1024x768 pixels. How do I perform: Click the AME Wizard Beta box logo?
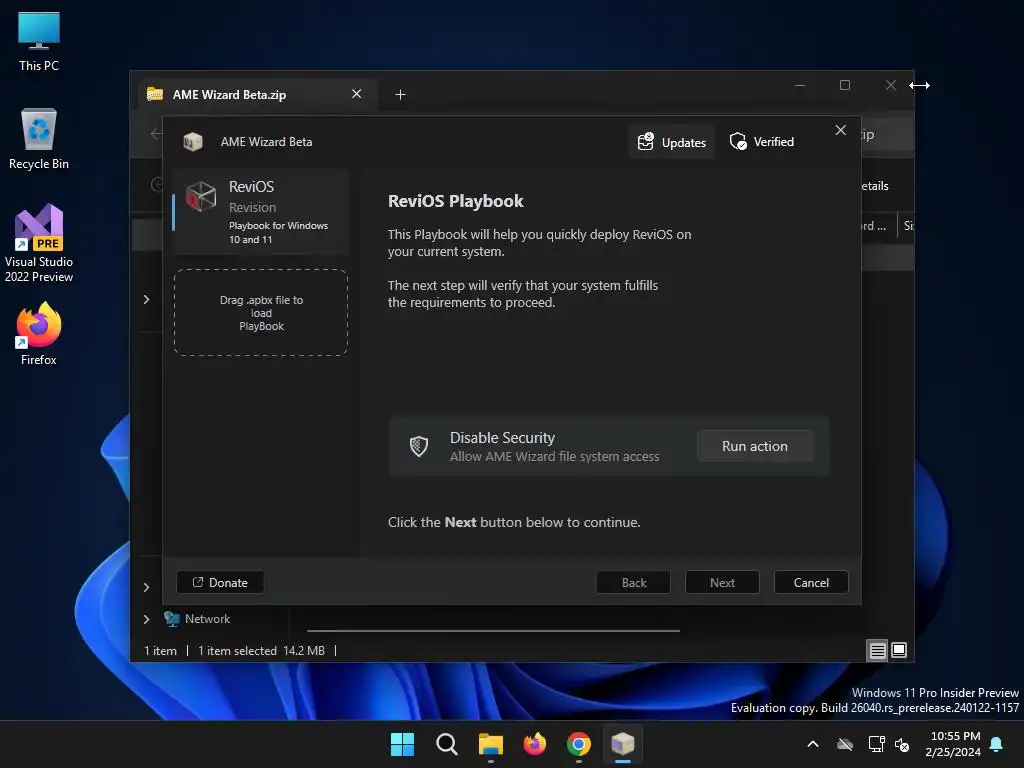193,142
